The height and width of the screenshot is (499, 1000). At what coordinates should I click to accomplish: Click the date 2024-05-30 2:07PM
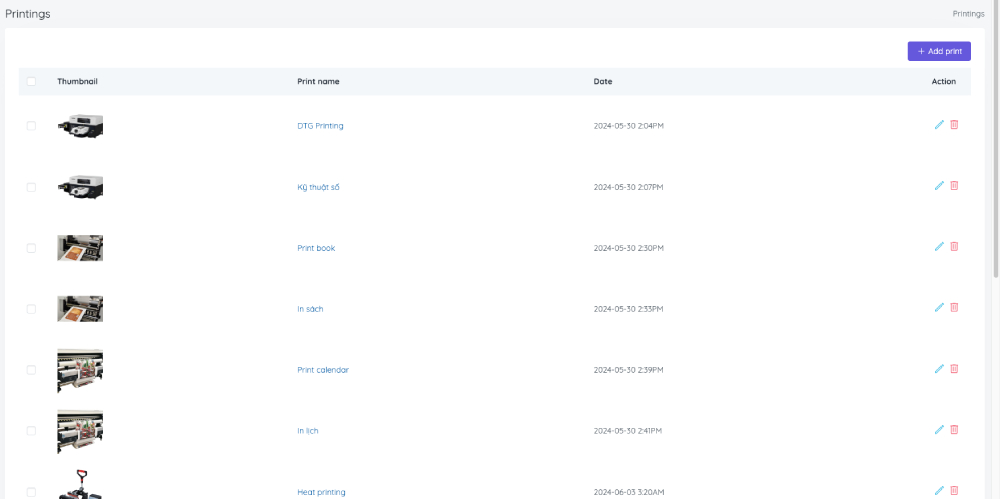point(629,187)
